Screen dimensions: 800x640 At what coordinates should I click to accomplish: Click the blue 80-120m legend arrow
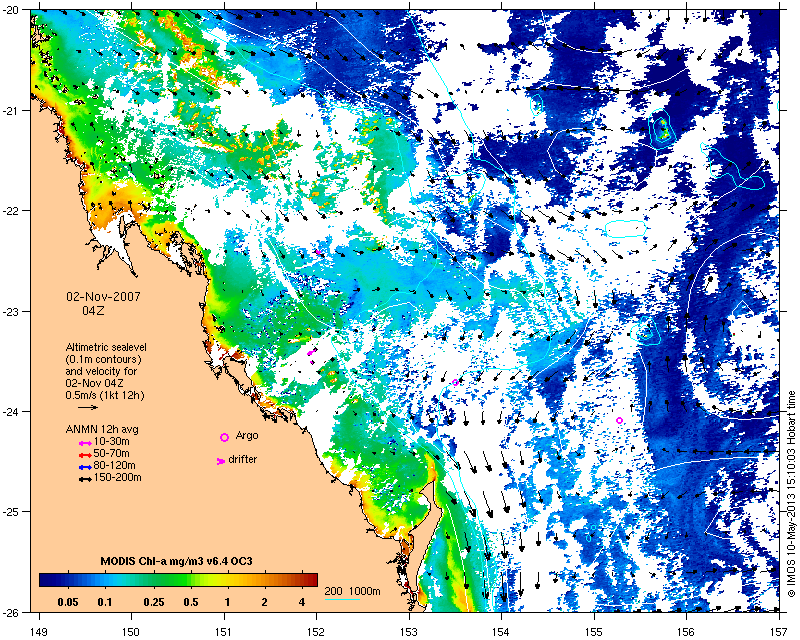pyautogui.click(x=85, y=467)
